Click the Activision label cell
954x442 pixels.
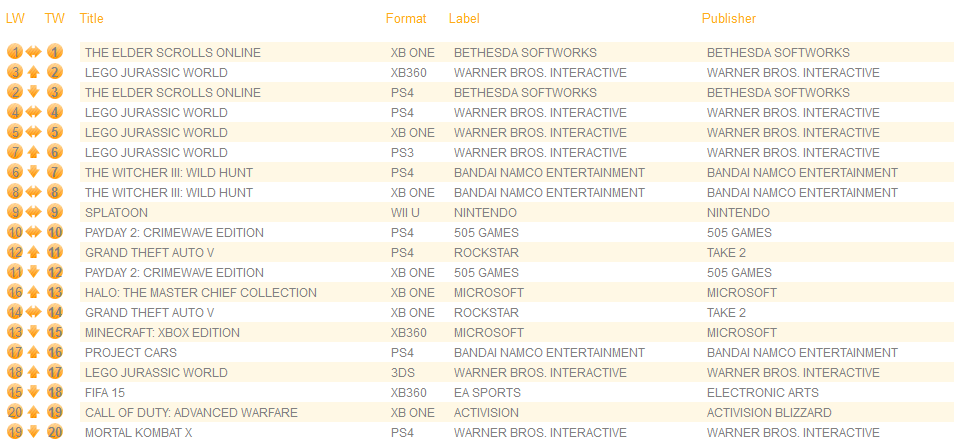[486, 413]
